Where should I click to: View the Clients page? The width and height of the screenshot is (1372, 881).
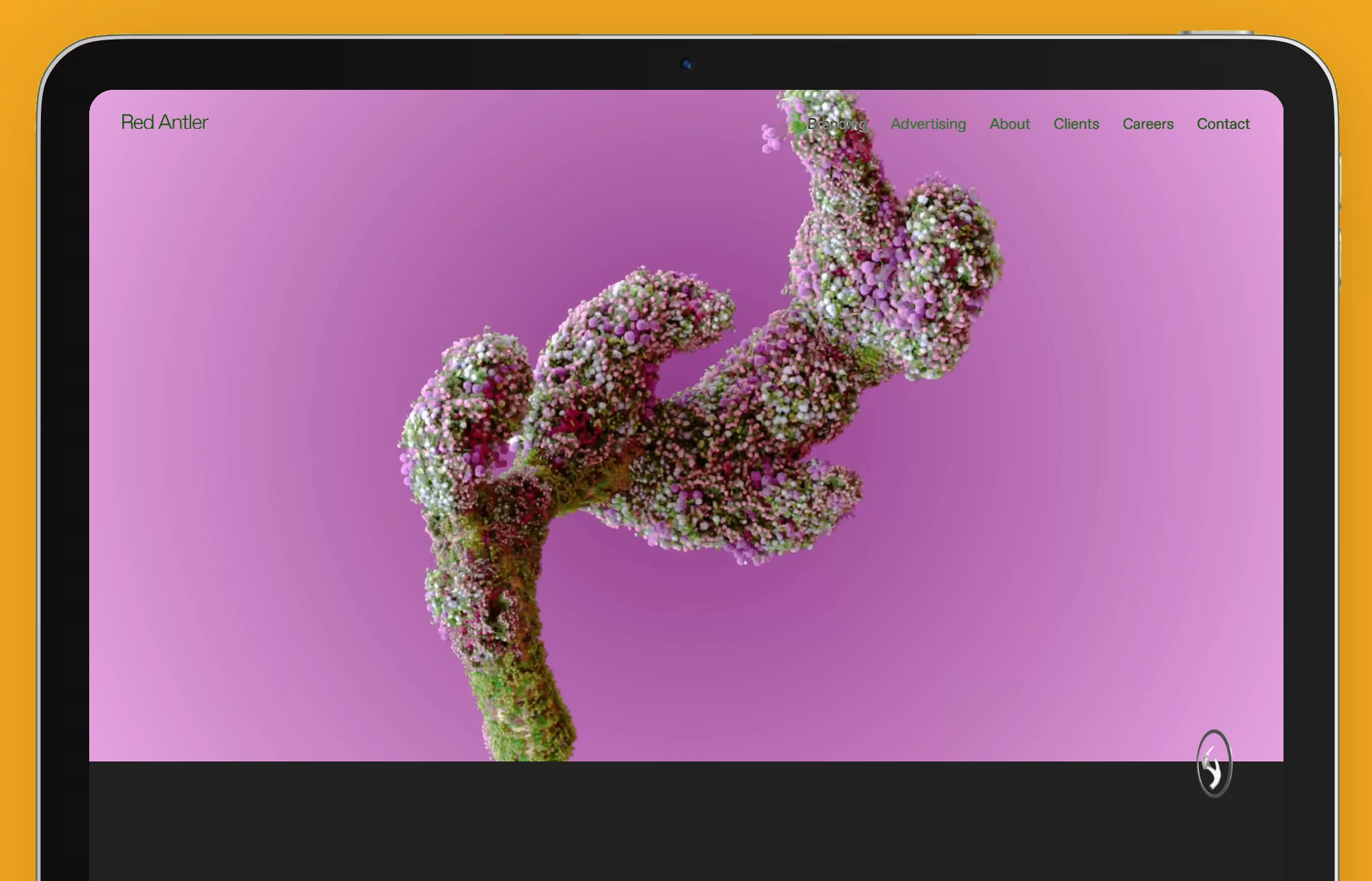tap(1076, 124)
